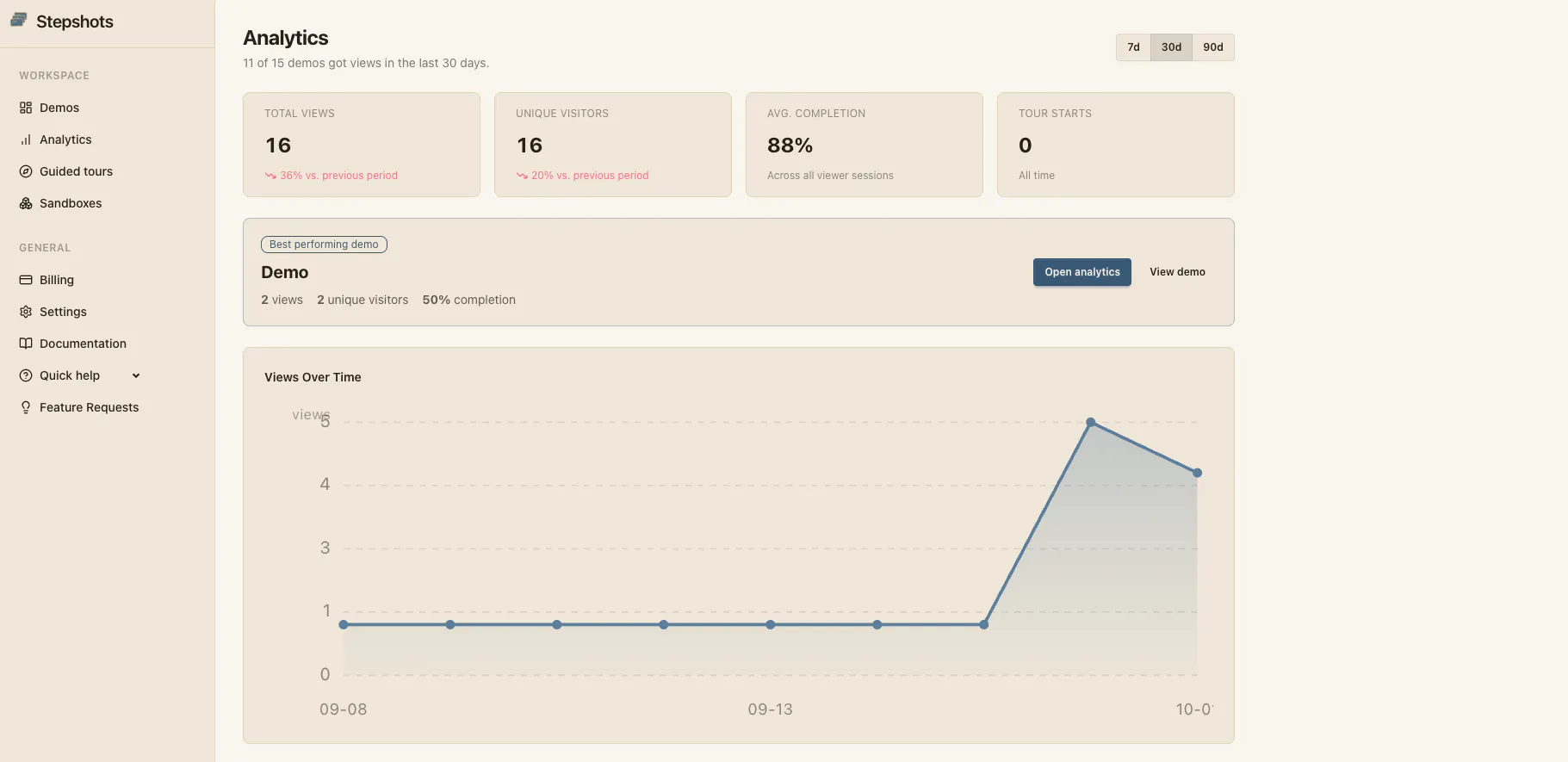Switch the range to 7d
The image size is (1568, 762).
pos(1133,47)
